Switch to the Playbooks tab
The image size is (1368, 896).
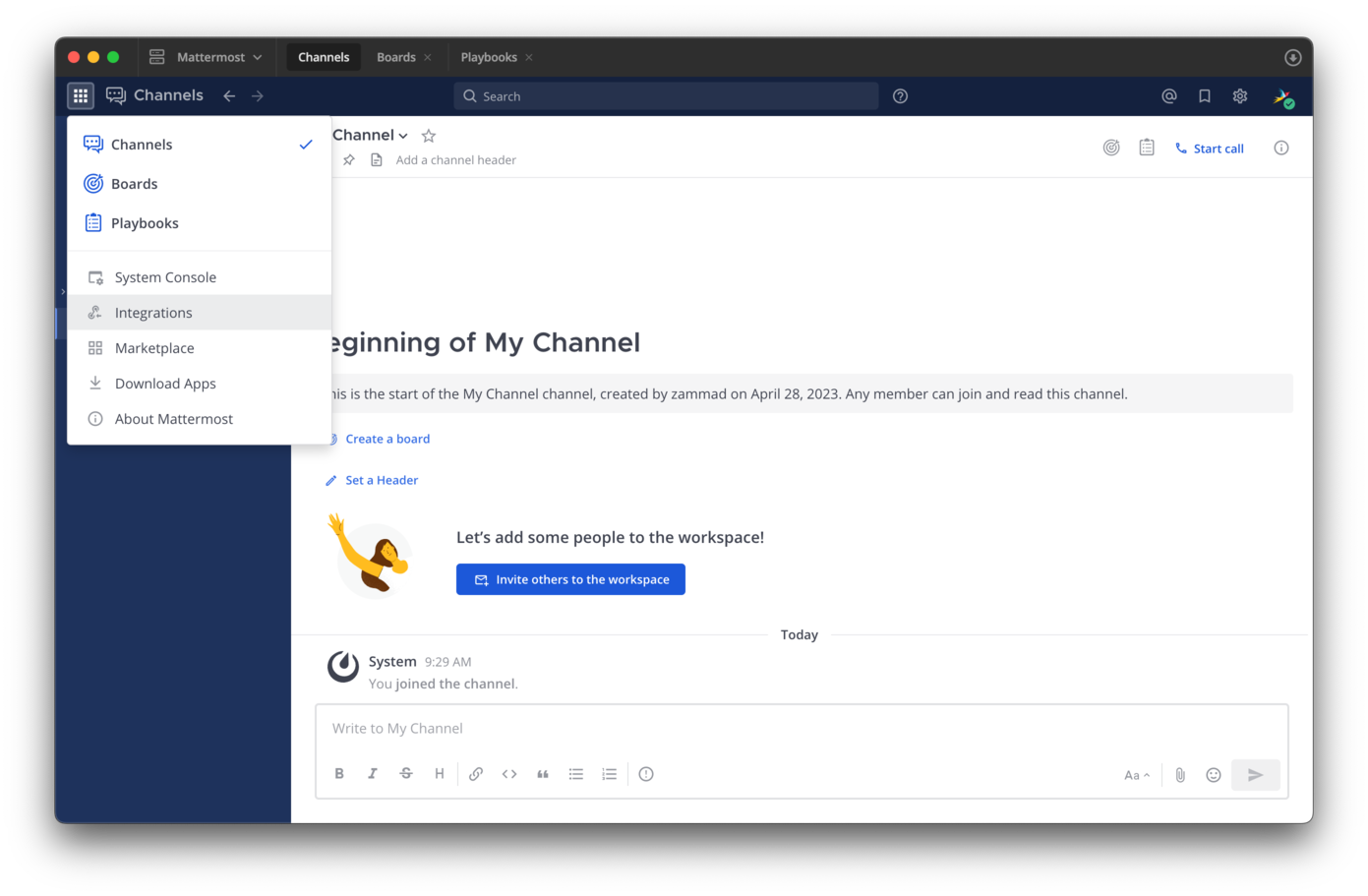coord(489,57)
